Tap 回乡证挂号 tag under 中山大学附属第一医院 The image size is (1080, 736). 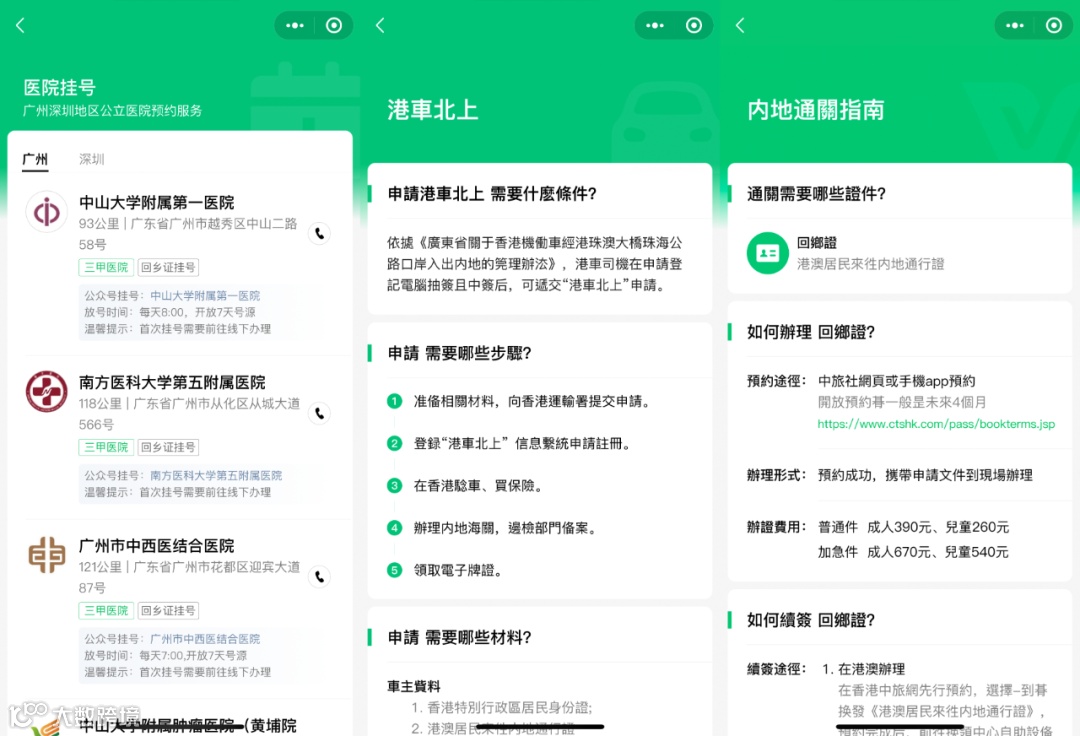[x=169, y=267]
